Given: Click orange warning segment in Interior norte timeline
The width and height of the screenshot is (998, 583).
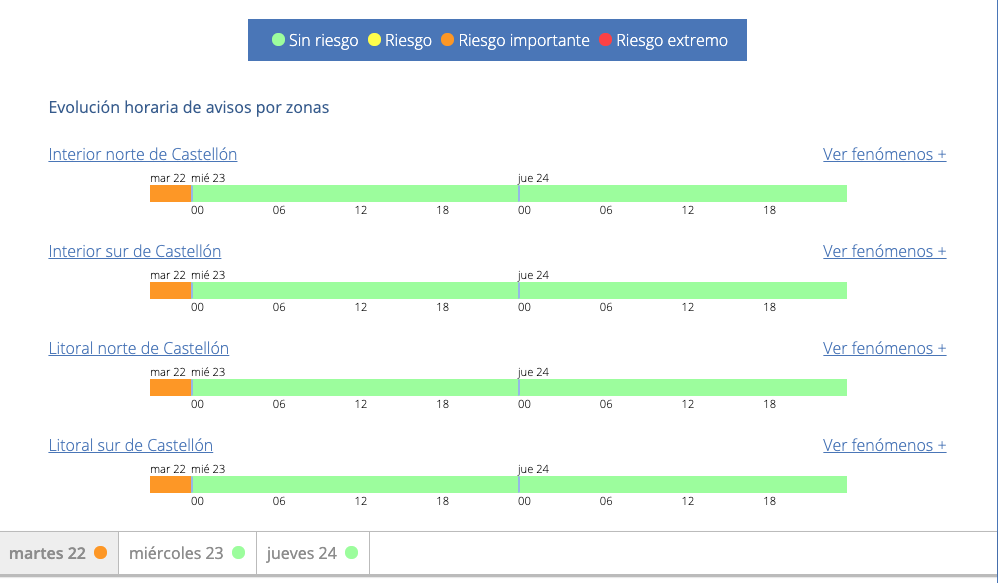Looking at the screenshot, I should click(x=170, y=194).
